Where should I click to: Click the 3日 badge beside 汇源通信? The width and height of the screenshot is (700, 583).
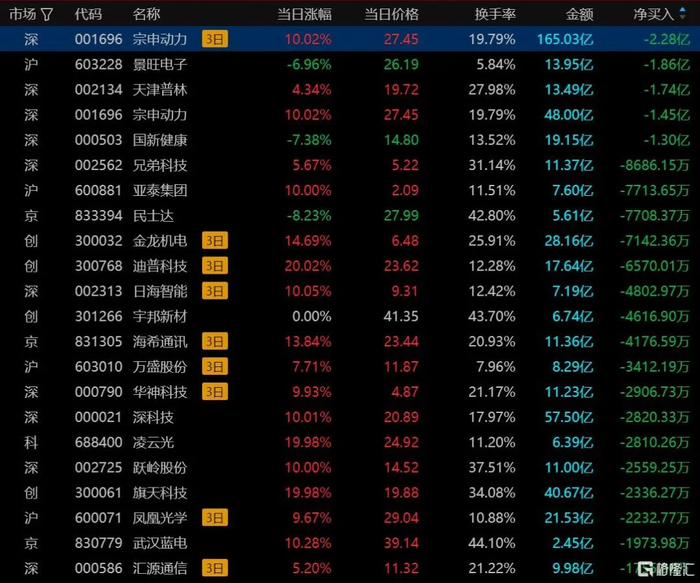click(x=215, y=568)
